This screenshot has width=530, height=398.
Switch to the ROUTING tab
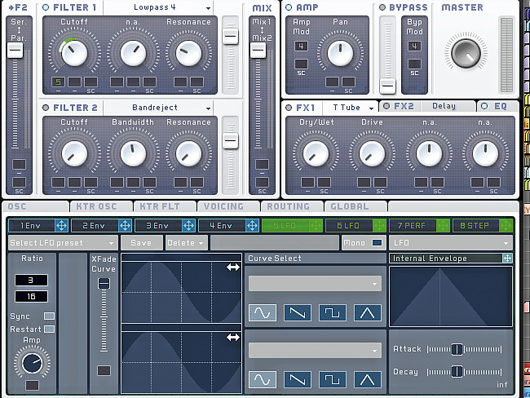pos(292,206)
